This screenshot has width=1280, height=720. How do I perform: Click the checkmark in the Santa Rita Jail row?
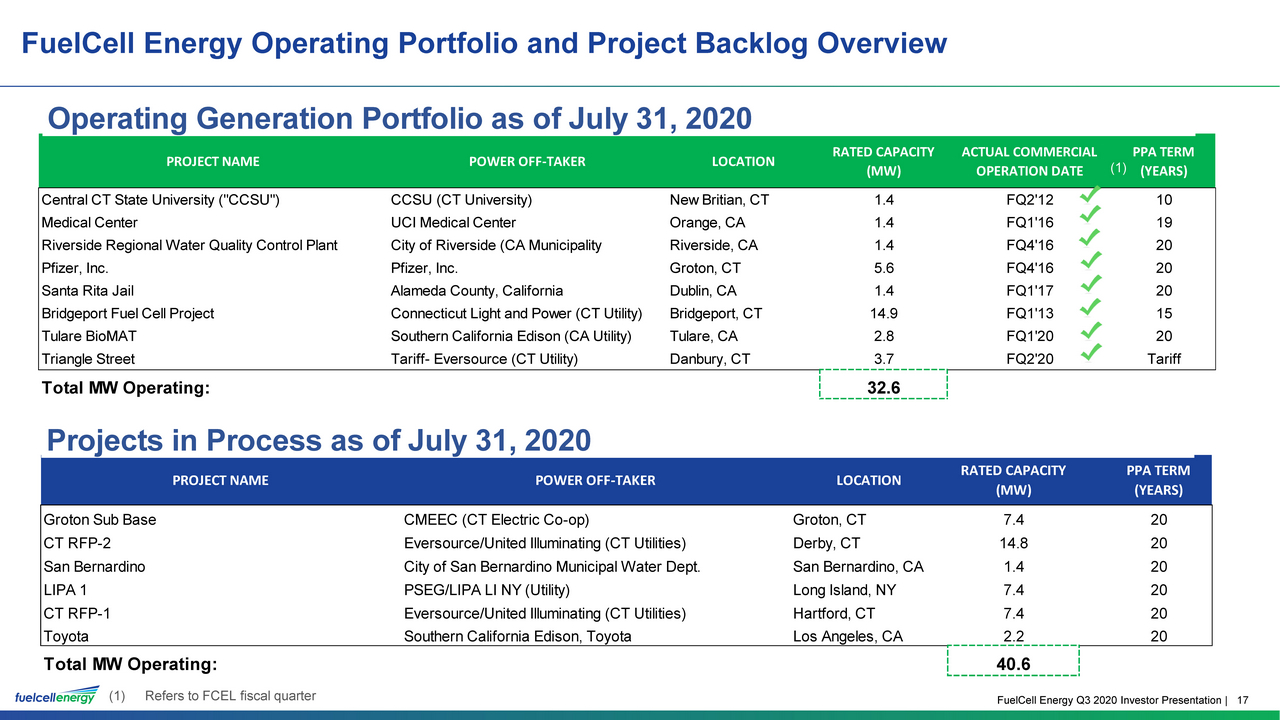coord(1092,284)
